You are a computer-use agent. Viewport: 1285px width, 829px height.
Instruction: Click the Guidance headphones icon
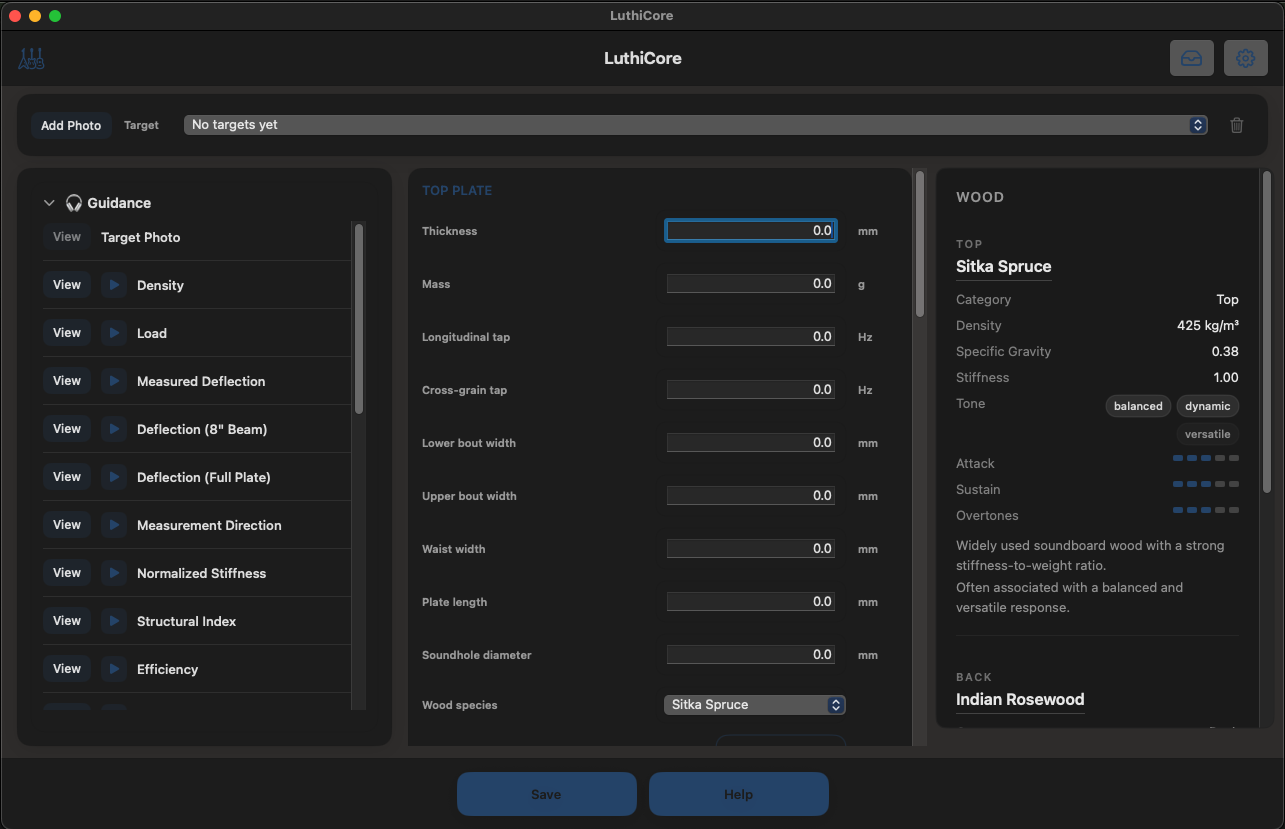(x=74, y=203)
